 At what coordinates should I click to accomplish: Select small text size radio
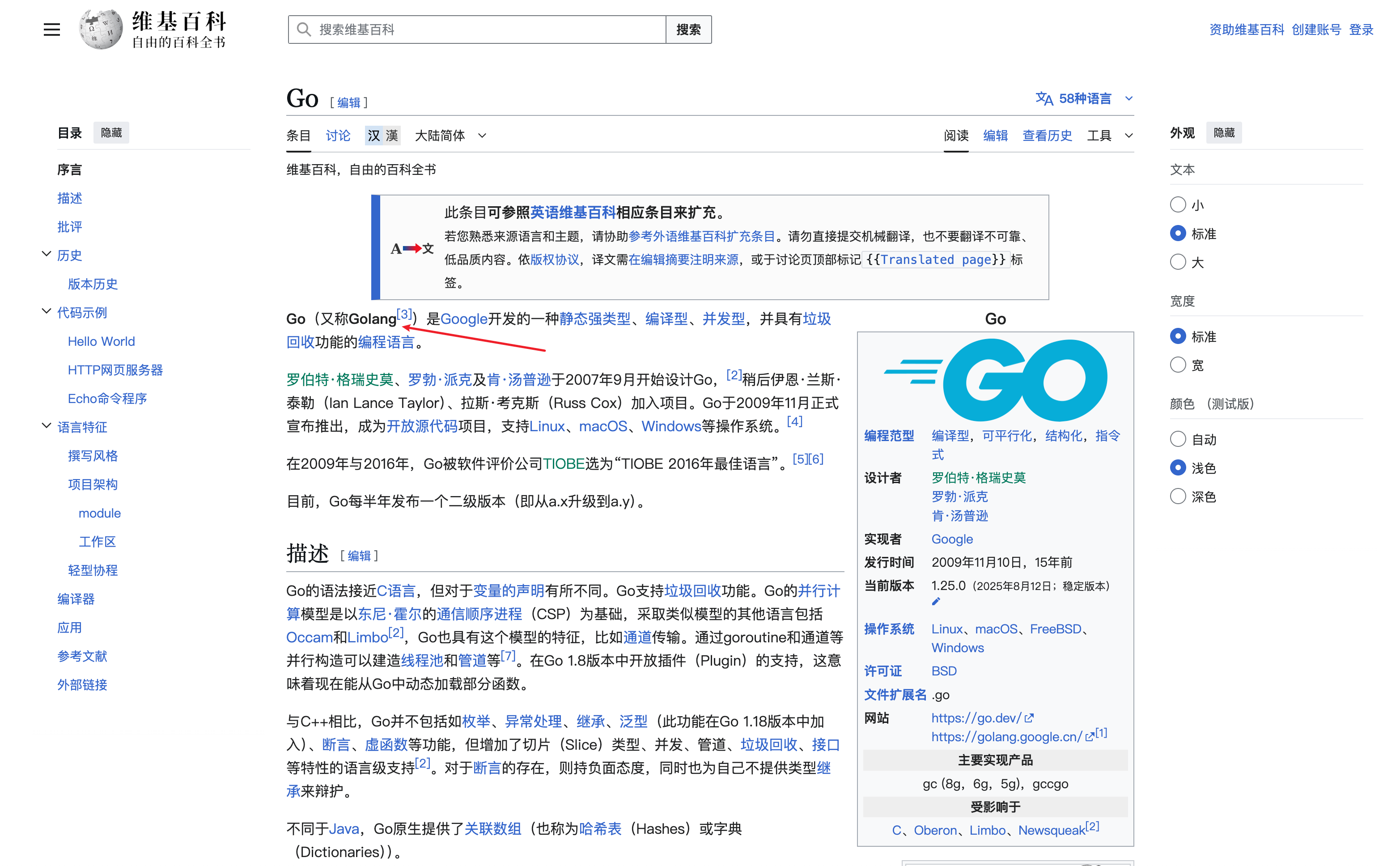click(x=1178, y=204)
